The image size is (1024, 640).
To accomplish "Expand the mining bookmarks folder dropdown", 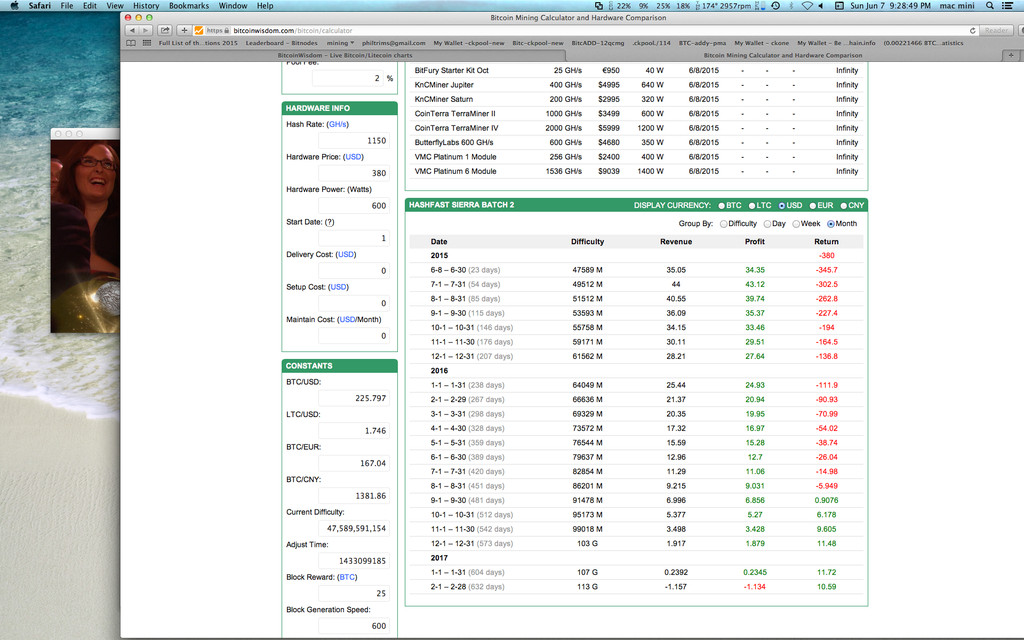I will [x=340, y=43].
